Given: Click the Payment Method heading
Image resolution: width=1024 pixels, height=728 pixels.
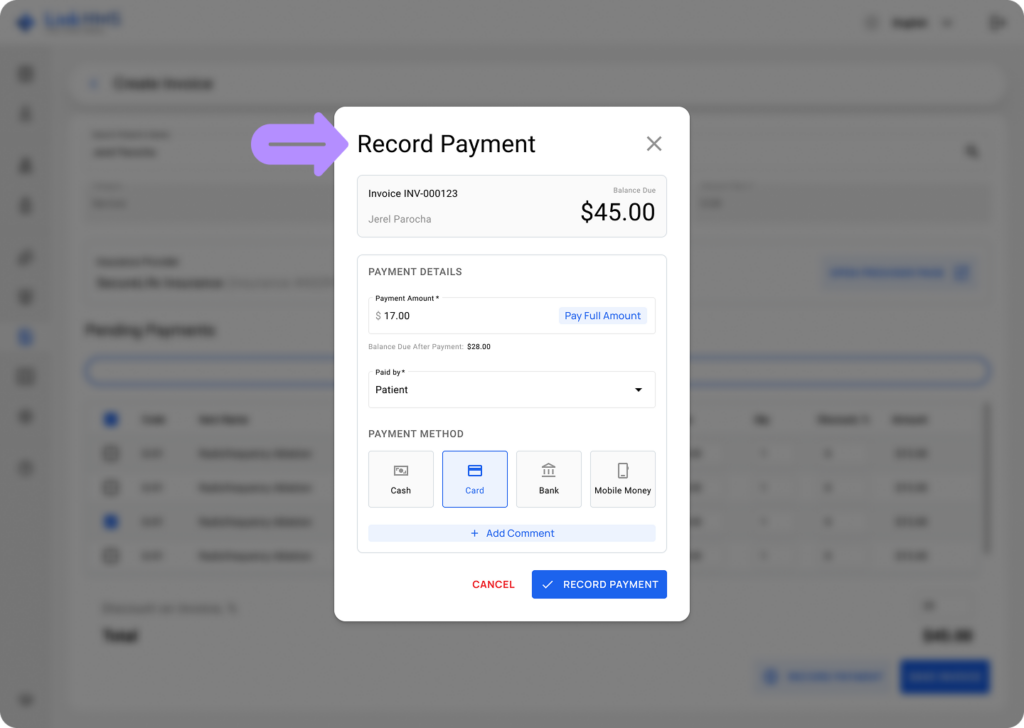Looking at the screenshot, I should (416, 434).
